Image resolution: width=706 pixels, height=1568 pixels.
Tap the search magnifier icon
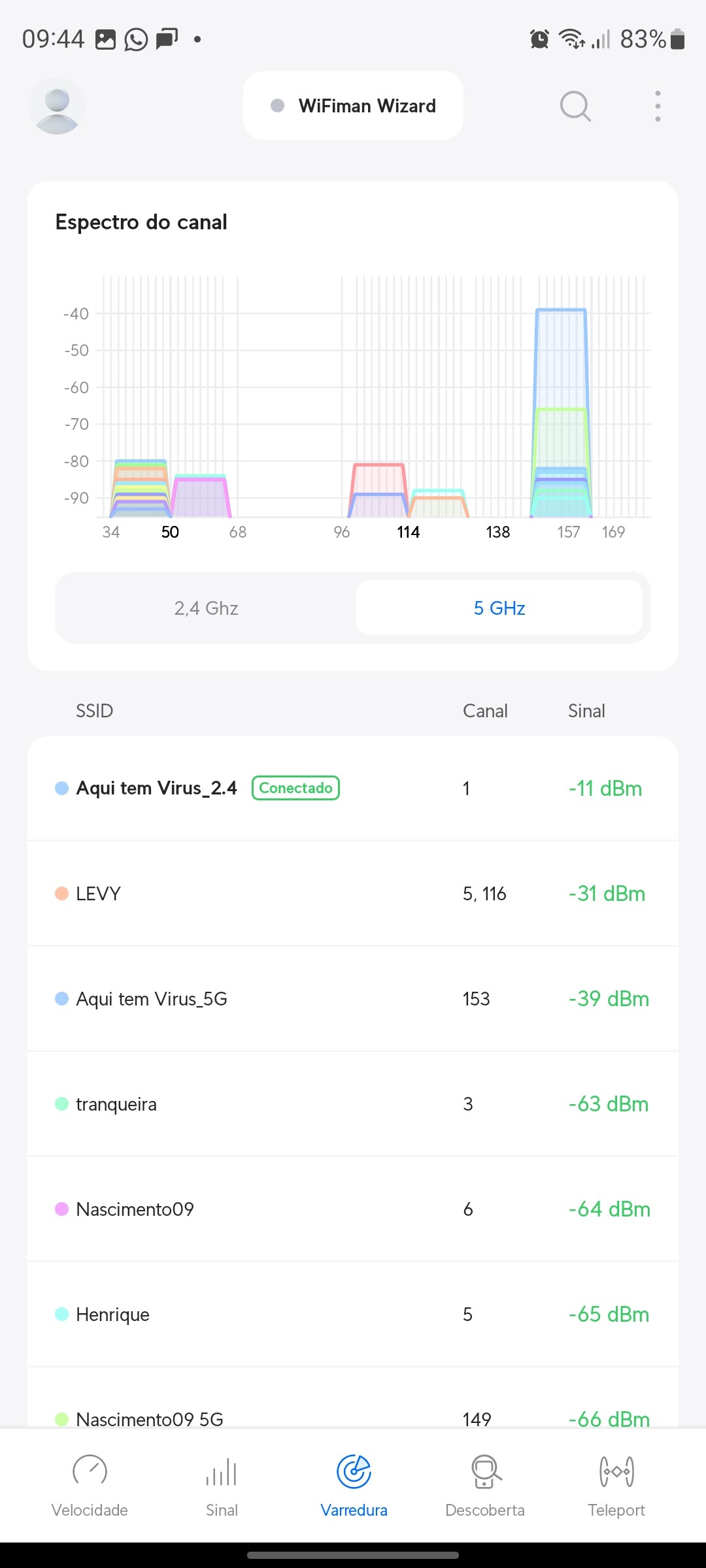tap(575, 106)
